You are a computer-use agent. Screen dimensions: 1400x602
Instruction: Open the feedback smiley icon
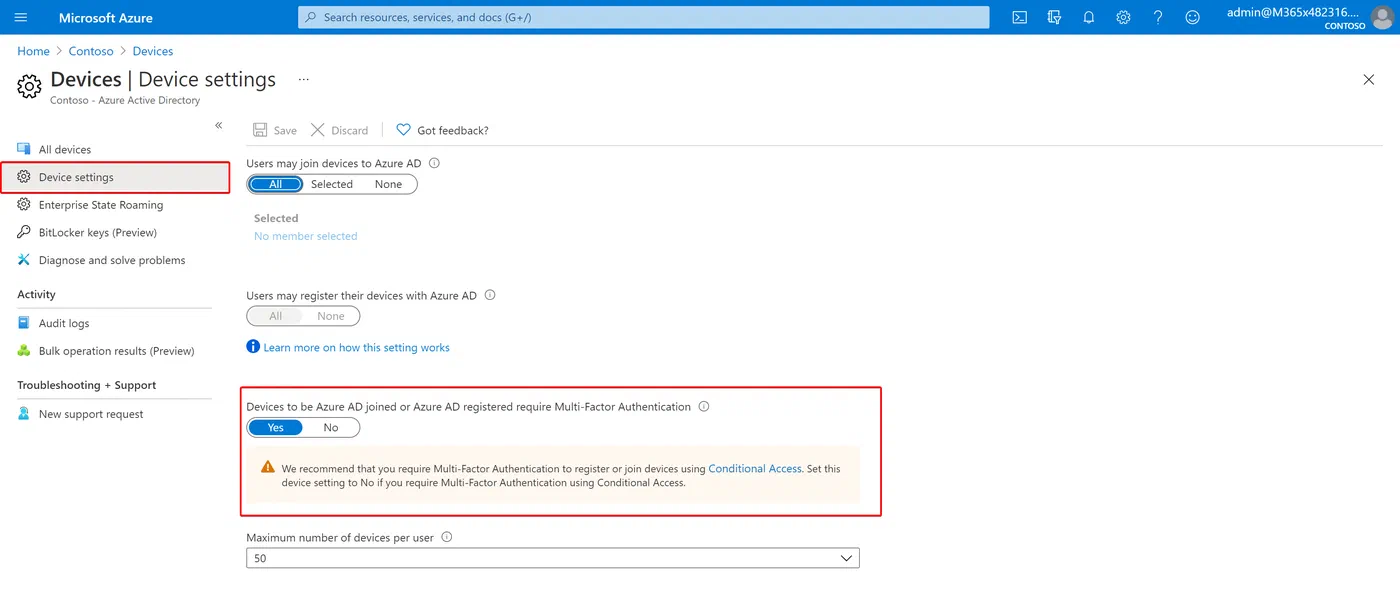[x=1192, y=17]
